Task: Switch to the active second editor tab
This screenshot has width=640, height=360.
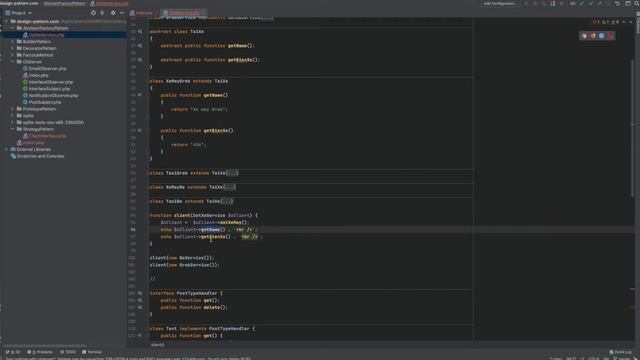Action: tap(183, 13)
